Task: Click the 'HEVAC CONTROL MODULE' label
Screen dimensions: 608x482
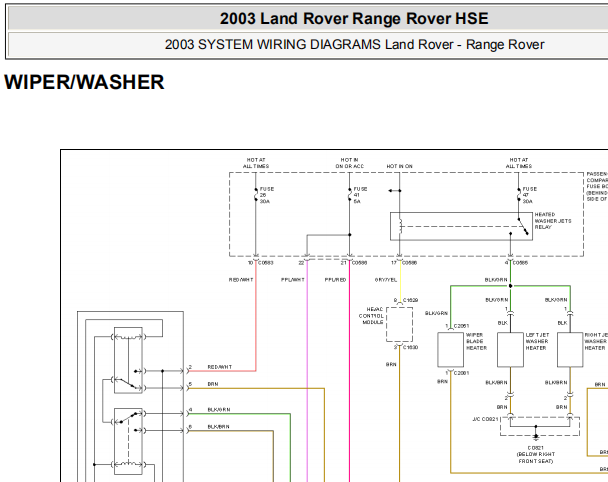Action: pos(371,316)
